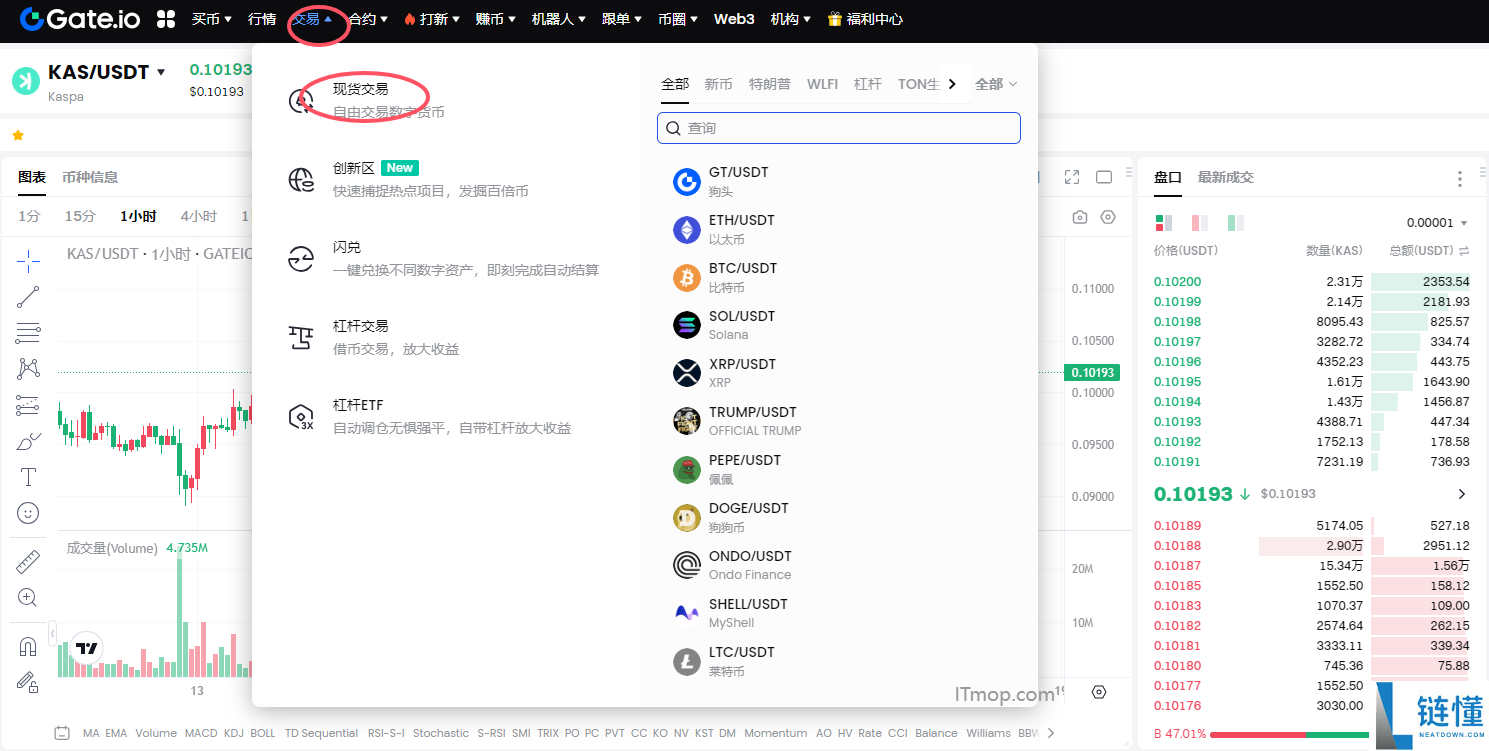The image size is (1489, 751).
Task: Collapse the chart side panel arrow
Action: 53,631
